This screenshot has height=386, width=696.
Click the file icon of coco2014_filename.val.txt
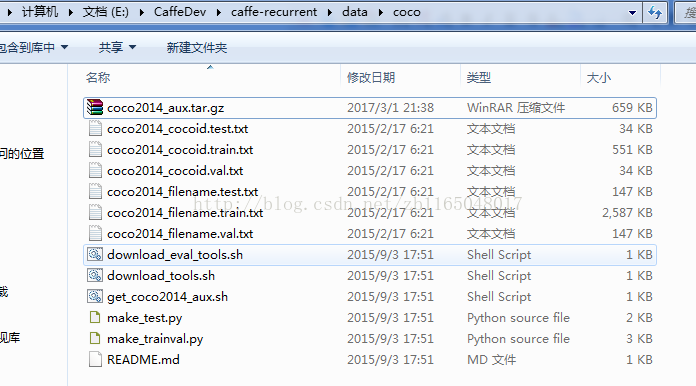click(95, 234)
